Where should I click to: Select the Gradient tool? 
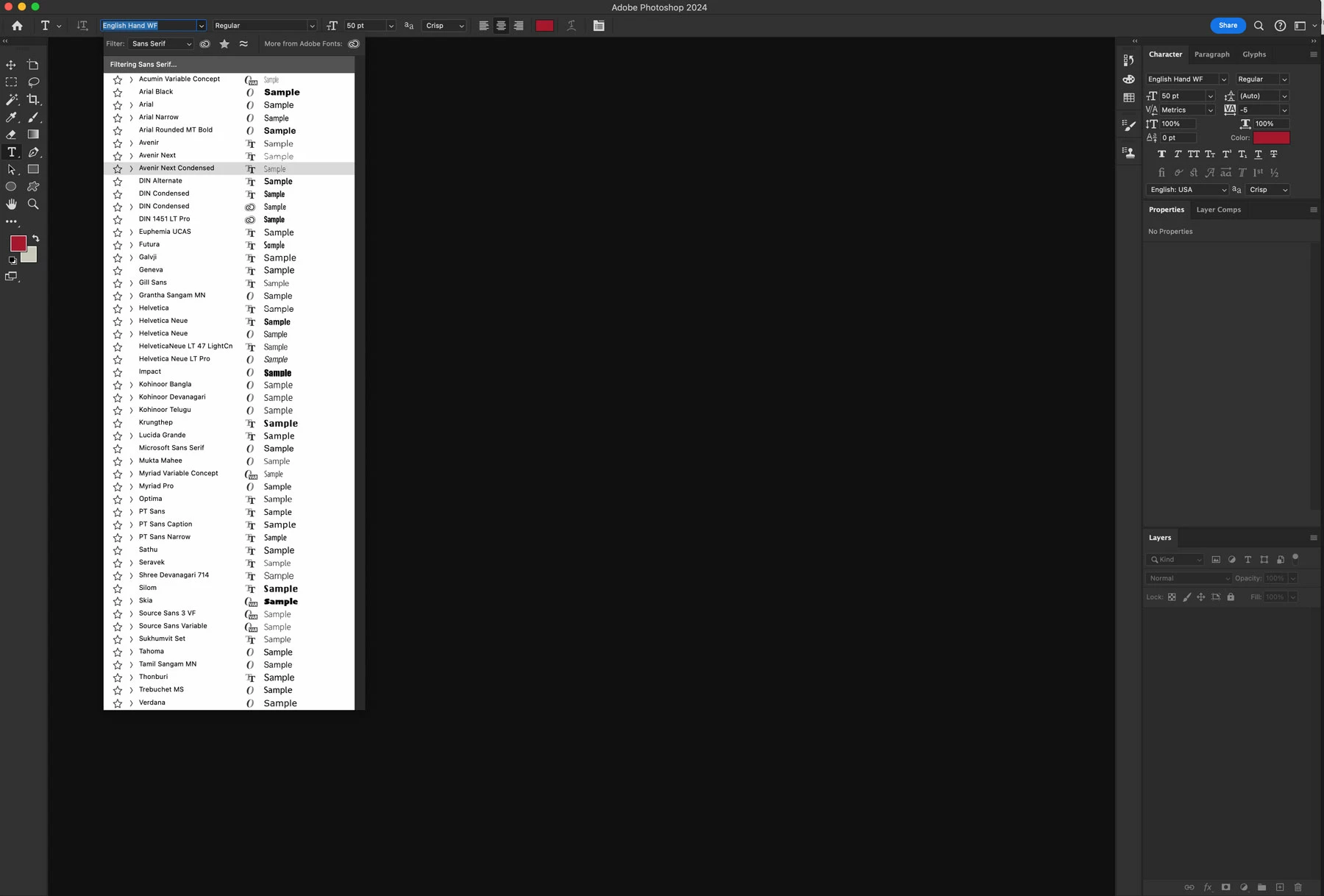pos(33,135)
